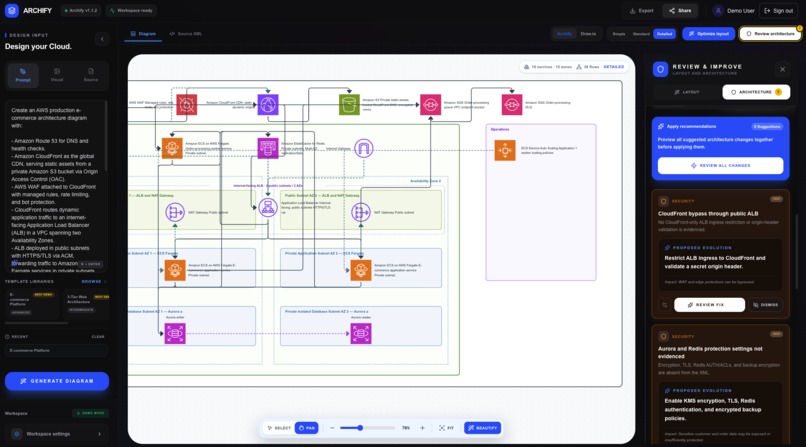Zoom in with the plus icon
806x447 pixels.
423,428
